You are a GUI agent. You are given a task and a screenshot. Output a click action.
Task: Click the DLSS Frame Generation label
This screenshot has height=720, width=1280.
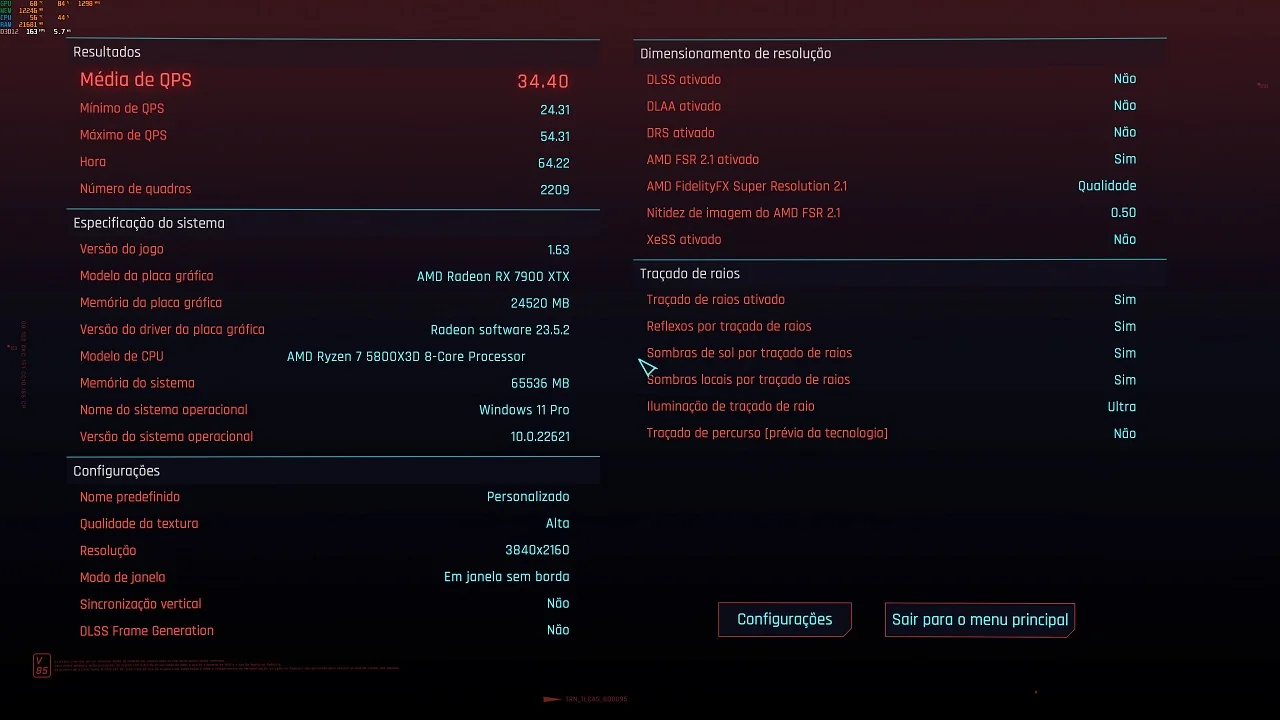pyautogui.click(x=147, y=631)
